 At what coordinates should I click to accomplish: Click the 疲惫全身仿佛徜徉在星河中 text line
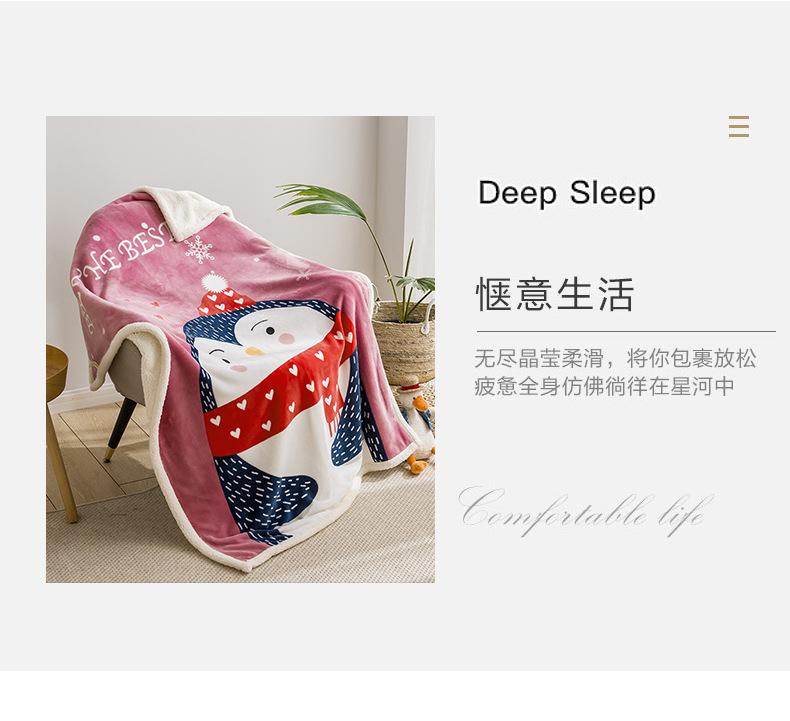604,387
